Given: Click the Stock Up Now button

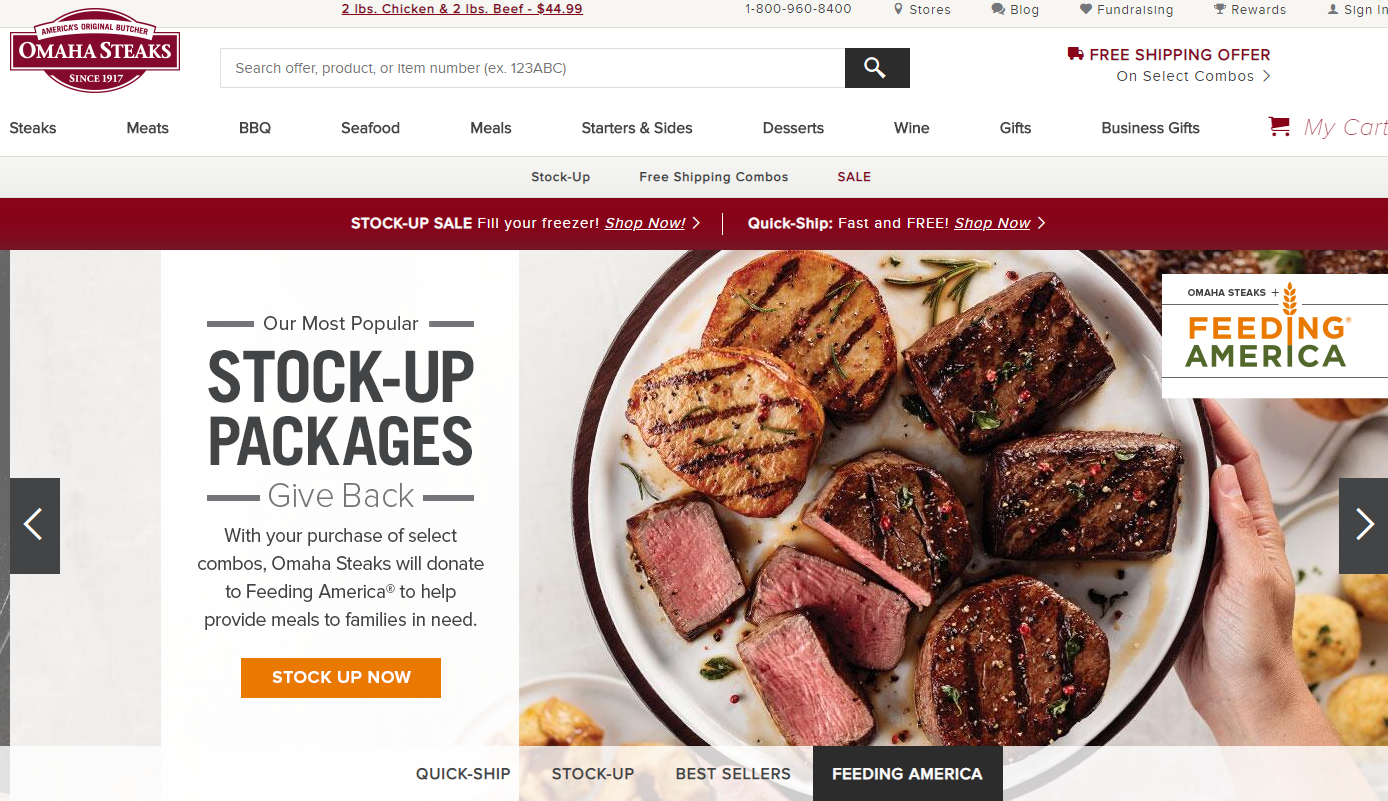Looking at the screenshot, I should tap(341, 678).
